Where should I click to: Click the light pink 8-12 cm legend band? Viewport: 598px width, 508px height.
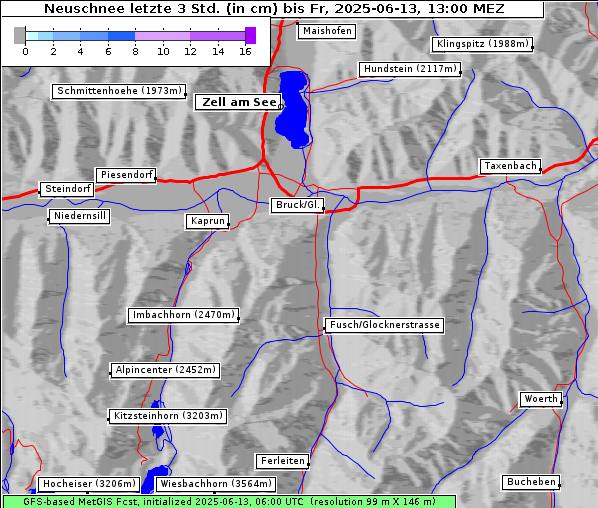(x=163, y=36)
